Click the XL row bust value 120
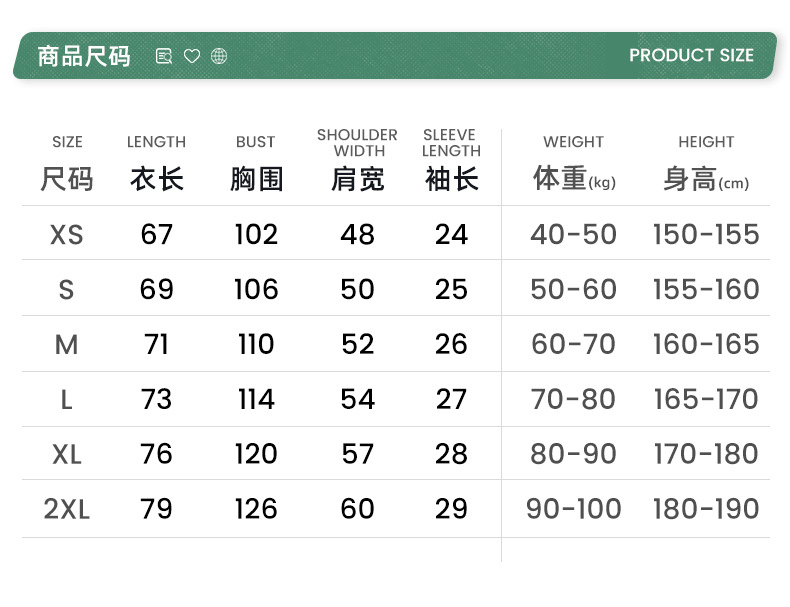Screen dimensions: 790x607 point(256,454)
